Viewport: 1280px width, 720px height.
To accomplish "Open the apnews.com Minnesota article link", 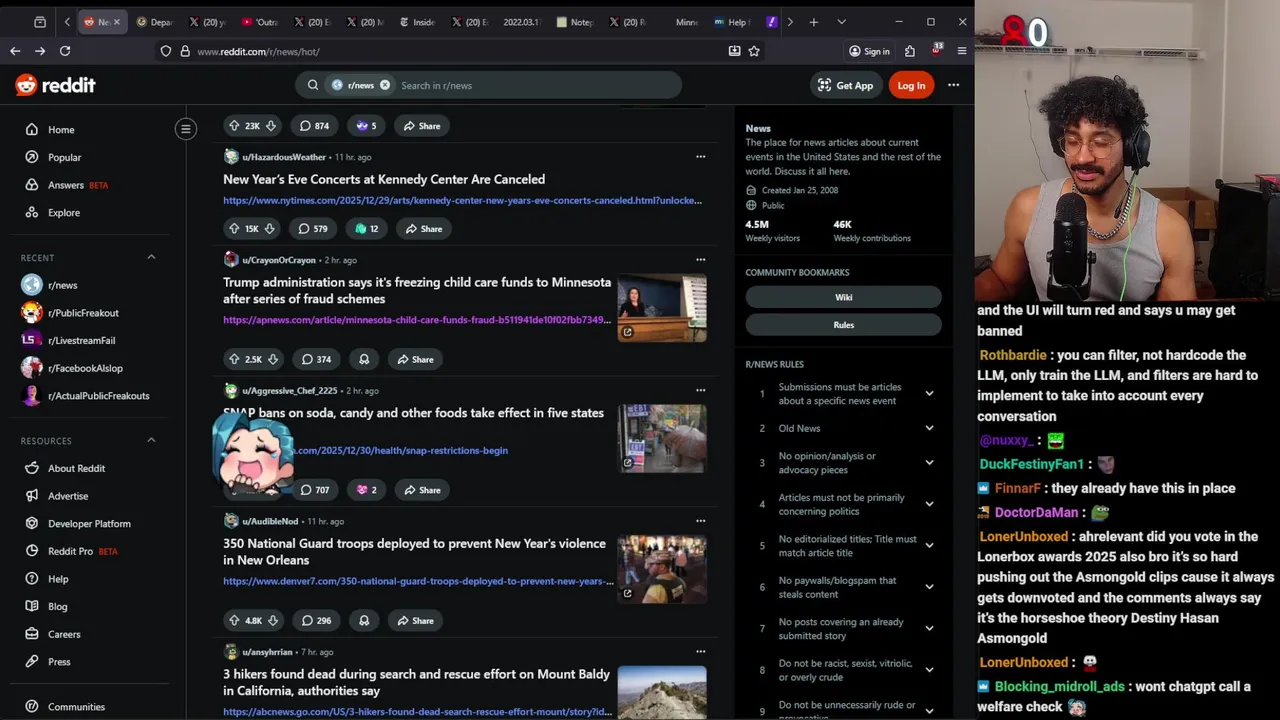I will click(x=417, y=320).
